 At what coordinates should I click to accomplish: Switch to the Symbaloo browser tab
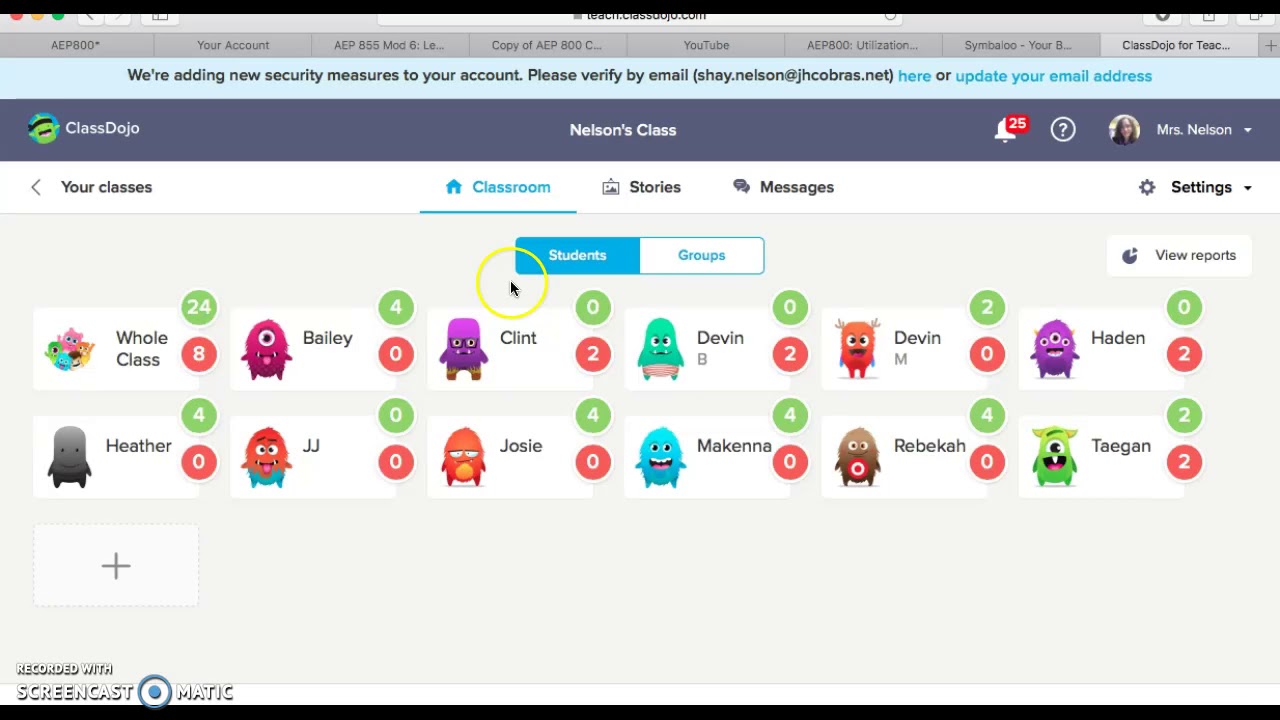[1018, 45]
